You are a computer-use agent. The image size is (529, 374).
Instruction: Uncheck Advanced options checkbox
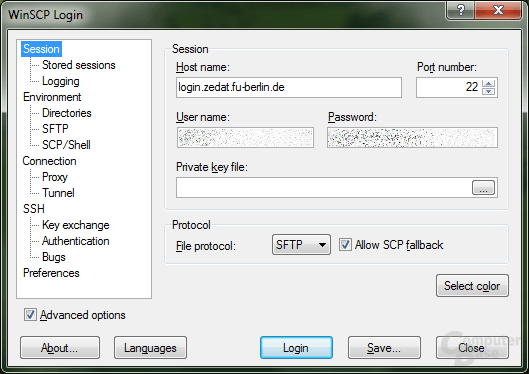[x=30, y=315]
